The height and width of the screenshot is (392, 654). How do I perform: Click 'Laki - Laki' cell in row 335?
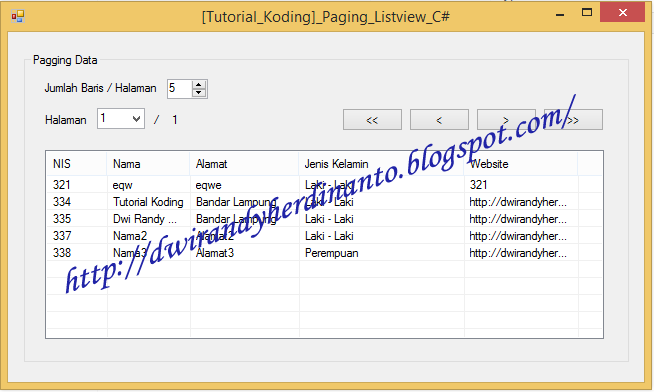coord(329,219)
